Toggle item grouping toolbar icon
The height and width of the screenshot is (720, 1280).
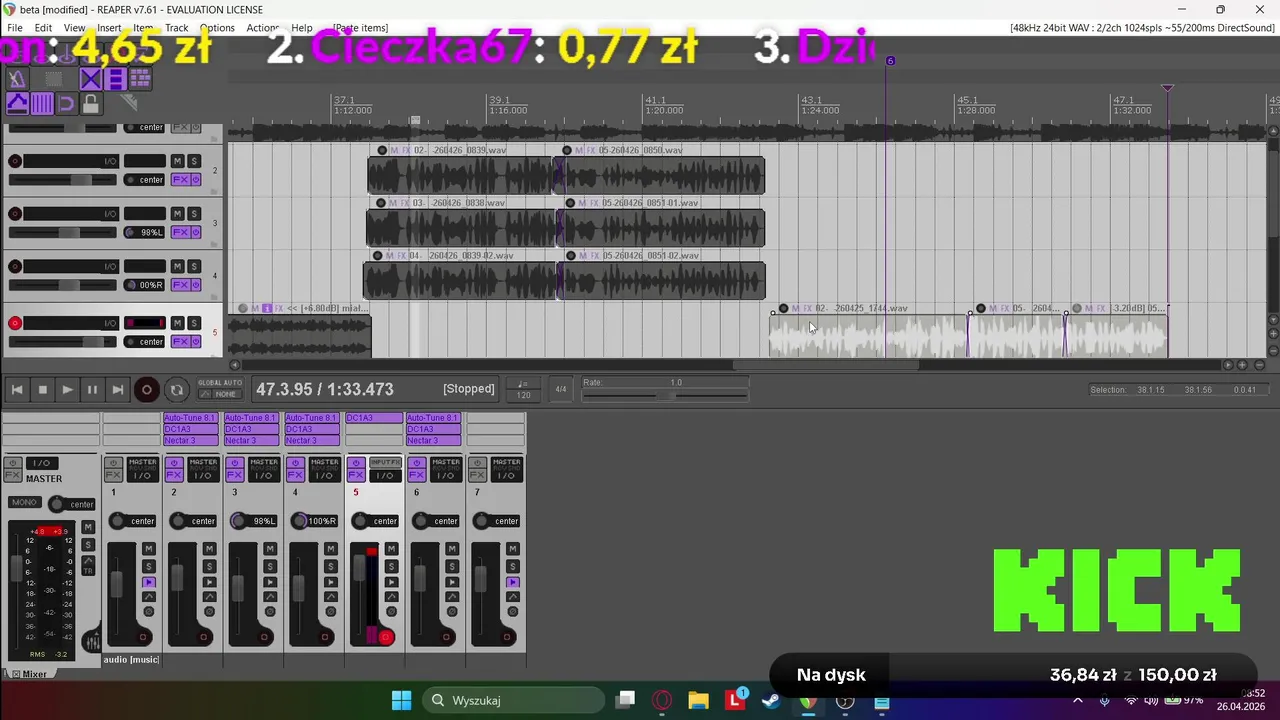click(115, 79)
